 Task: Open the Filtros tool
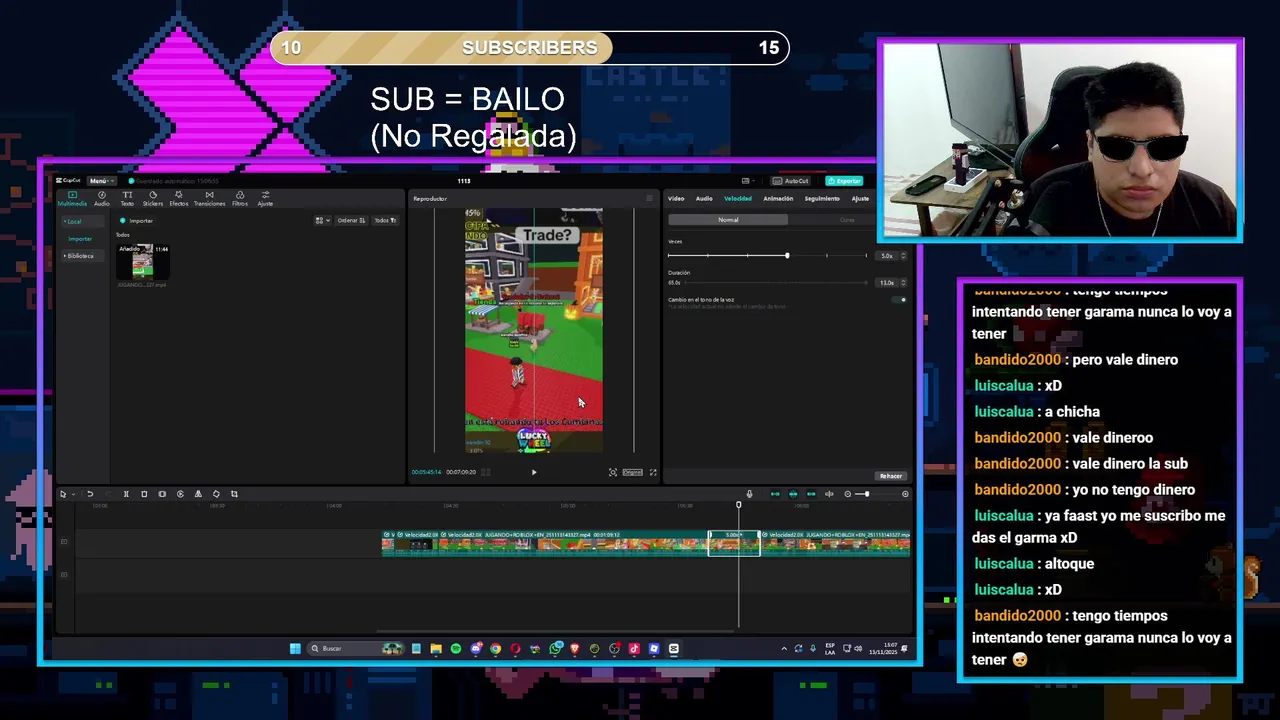click(x=240, y=198)
